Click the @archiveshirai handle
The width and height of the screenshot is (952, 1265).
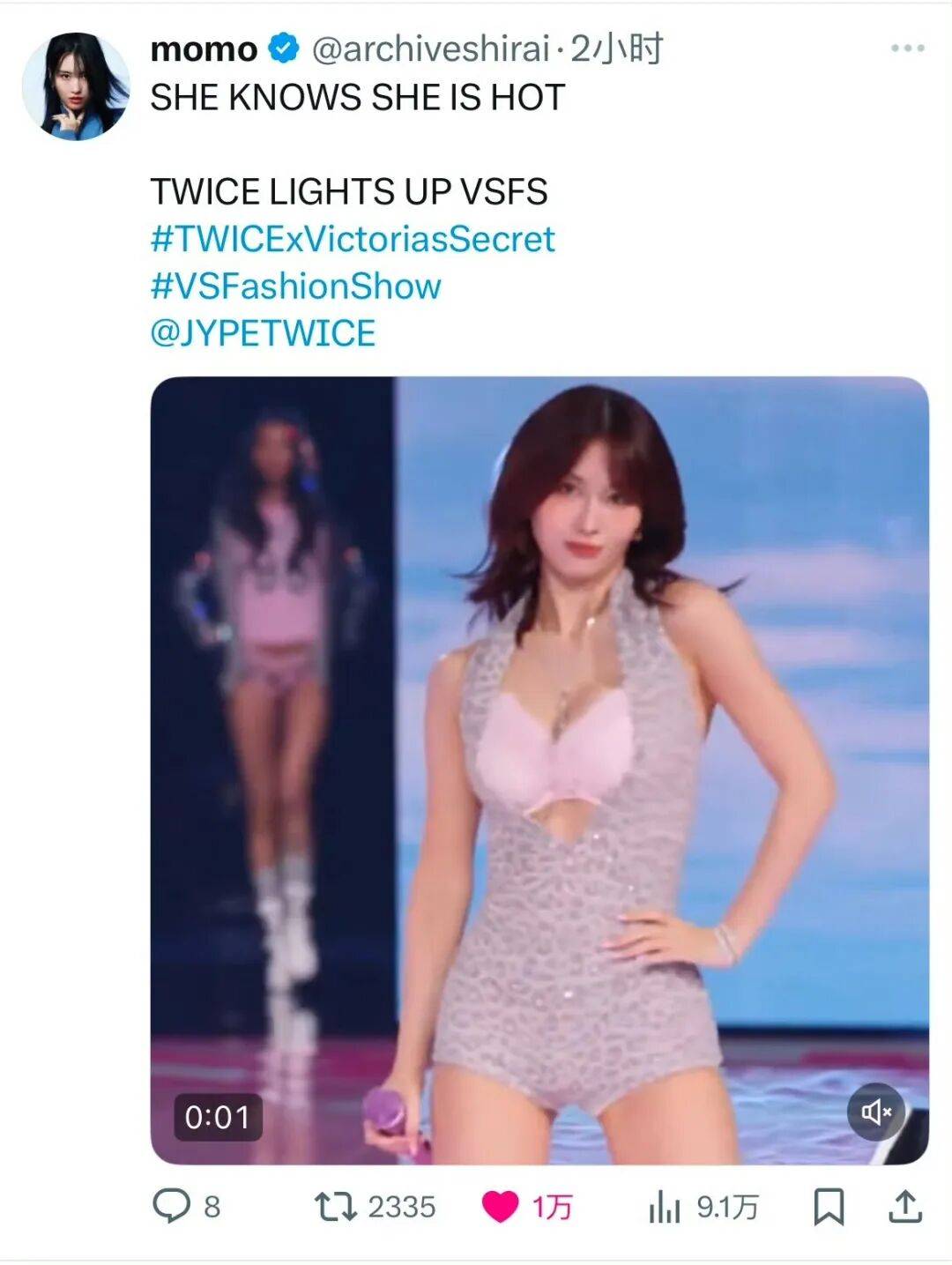click(431, 49)
